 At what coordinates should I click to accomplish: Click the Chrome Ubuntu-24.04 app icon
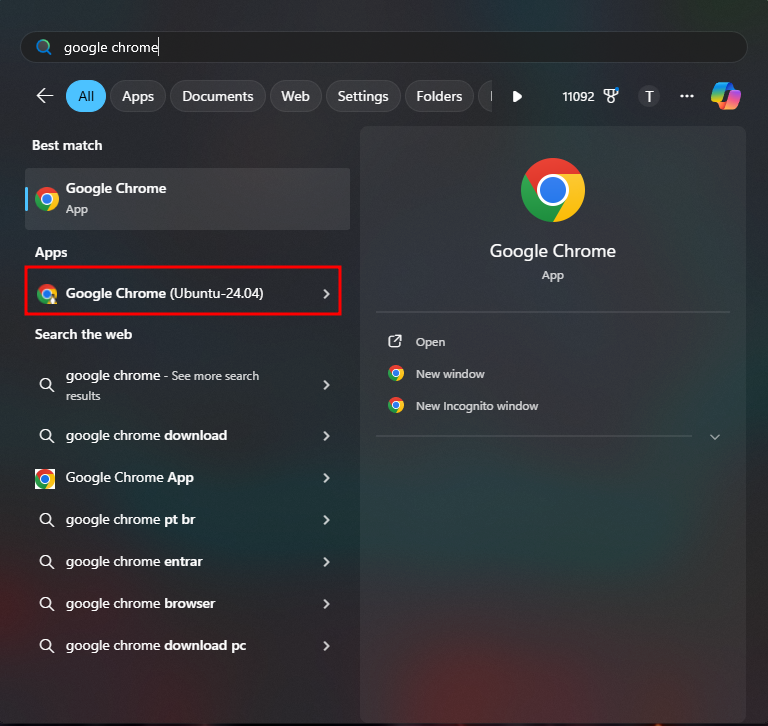pos(47,293)
